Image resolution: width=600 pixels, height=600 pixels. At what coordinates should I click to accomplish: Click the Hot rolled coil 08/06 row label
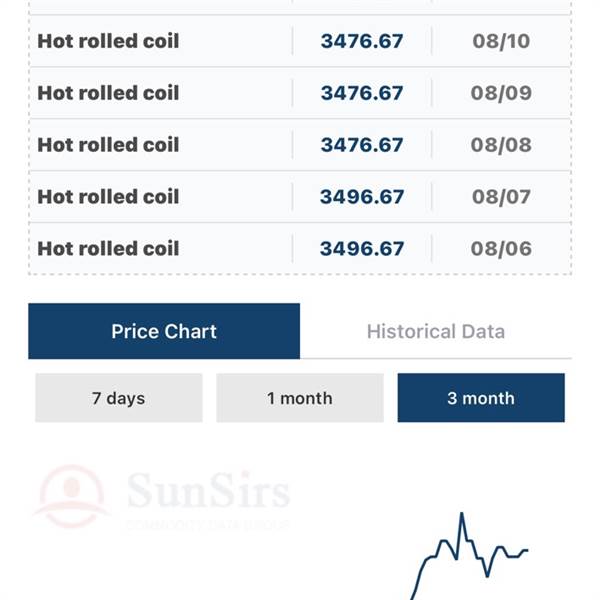pos(108,249)
